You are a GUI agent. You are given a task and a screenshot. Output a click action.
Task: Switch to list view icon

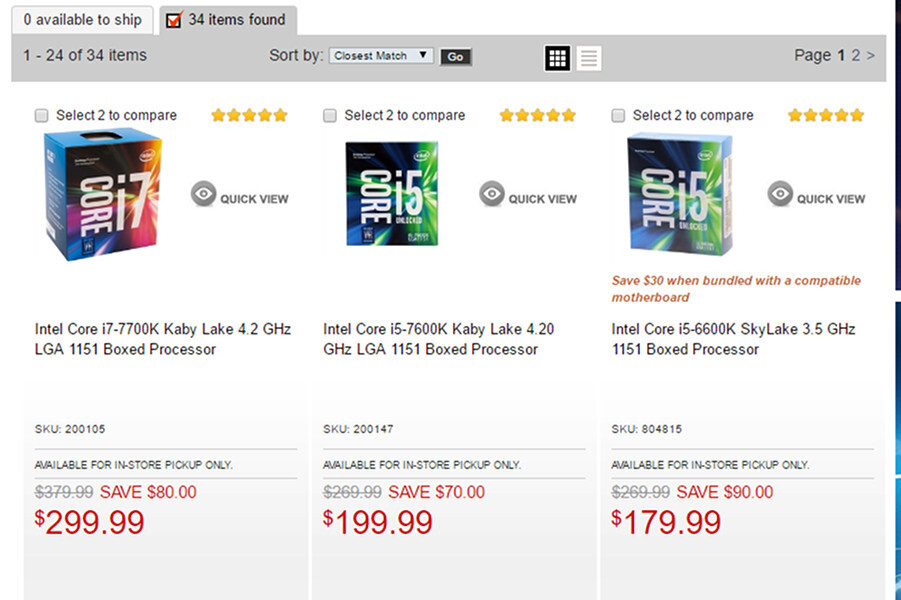[x=589, y=58]
